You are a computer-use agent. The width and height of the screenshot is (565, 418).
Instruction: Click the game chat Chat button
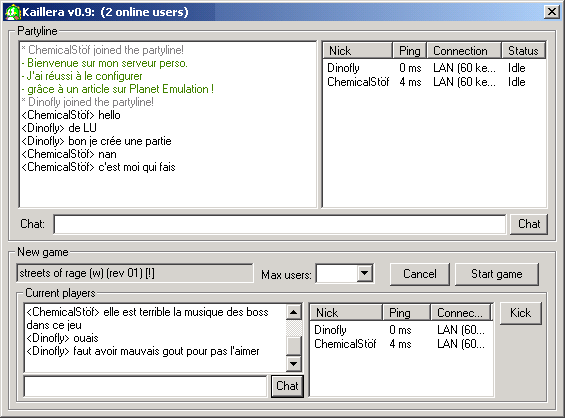(287, 386)
